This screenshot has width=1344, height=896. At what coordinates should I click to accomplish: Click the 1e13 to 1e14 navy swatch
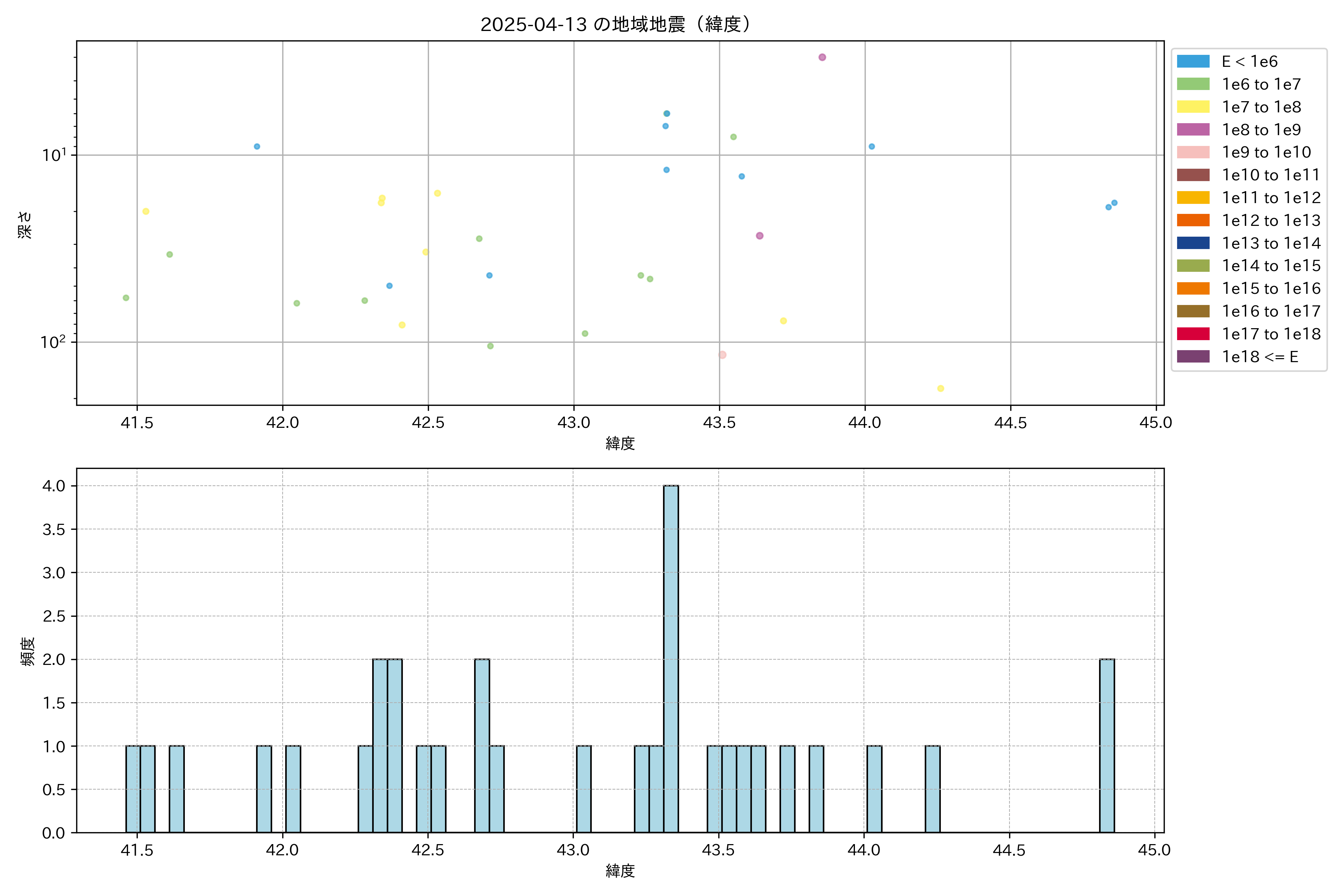[1192, 243]
